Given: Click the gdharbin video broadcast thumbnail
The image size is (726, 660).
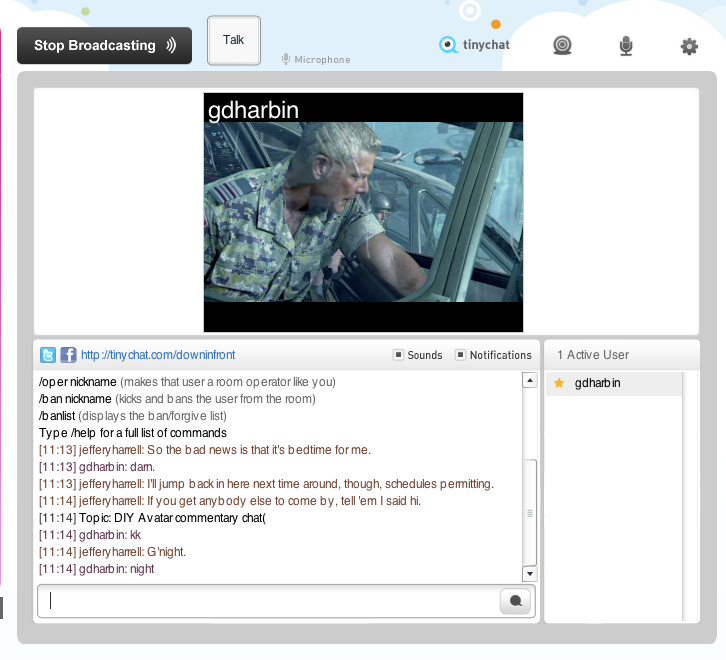Looking at the screenshot, I should 363,212.
